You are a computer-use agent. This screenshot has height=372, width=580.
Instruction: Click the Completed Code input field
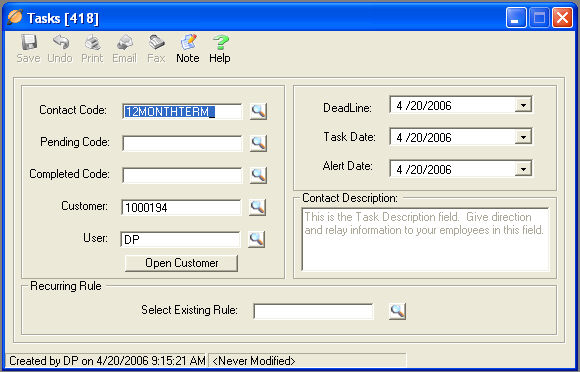click(182, 175)
